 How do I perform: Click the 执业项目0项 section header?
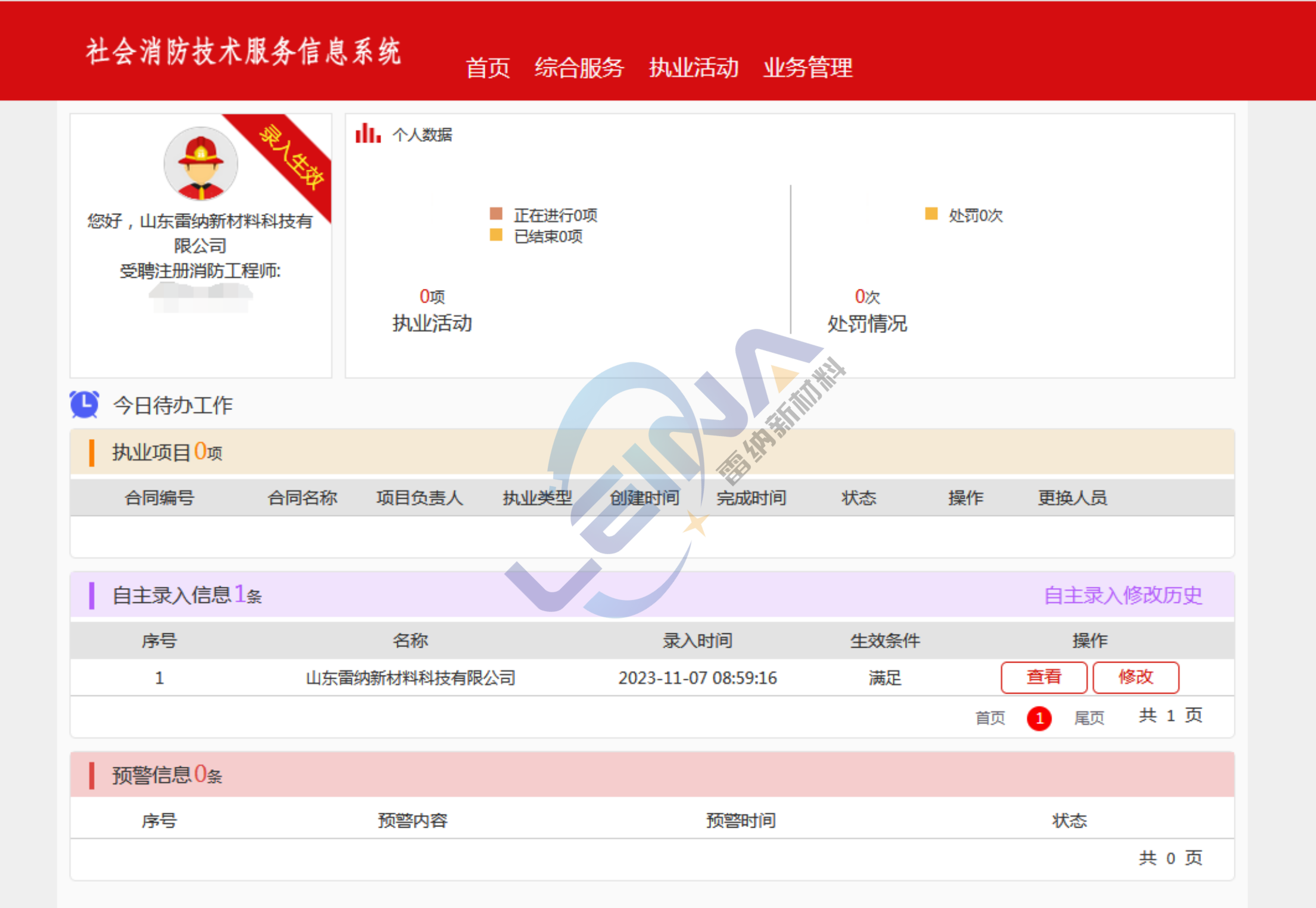652,452
